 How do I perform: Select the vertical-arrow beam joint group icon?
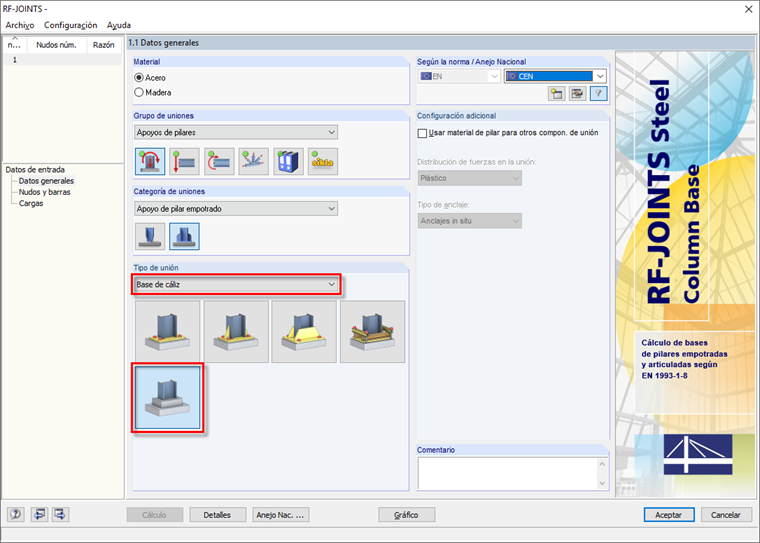coord(184,161)
